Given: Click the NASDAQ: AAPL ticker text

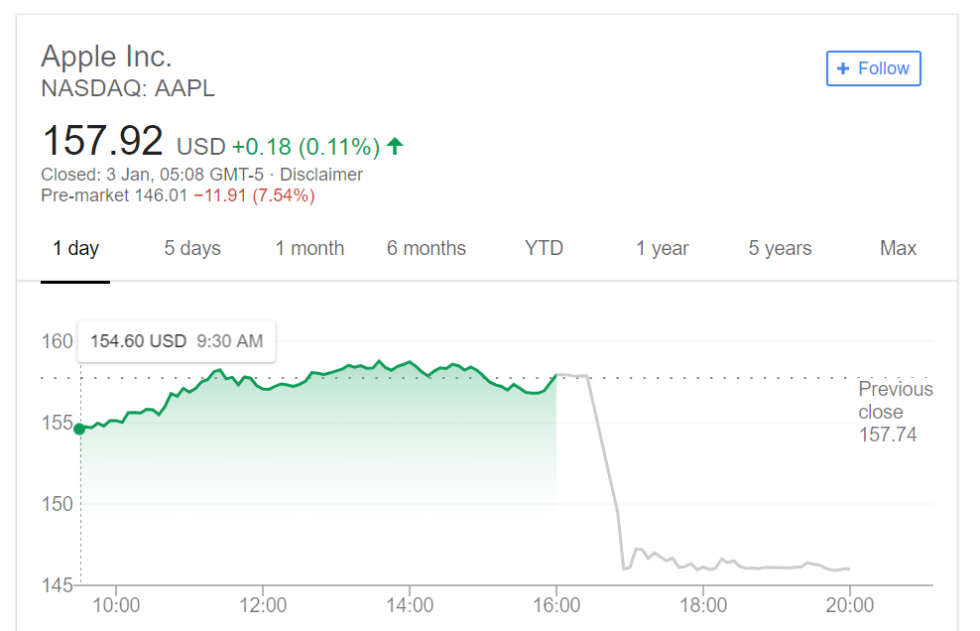Looking at the screenshot, I should pyautogui.click(x=127, y=89).
